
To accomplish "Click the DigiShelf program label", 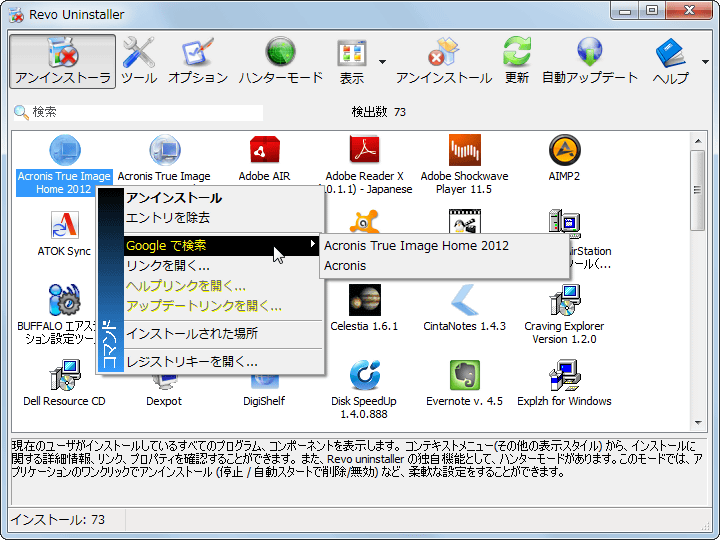I will [264, 401].
